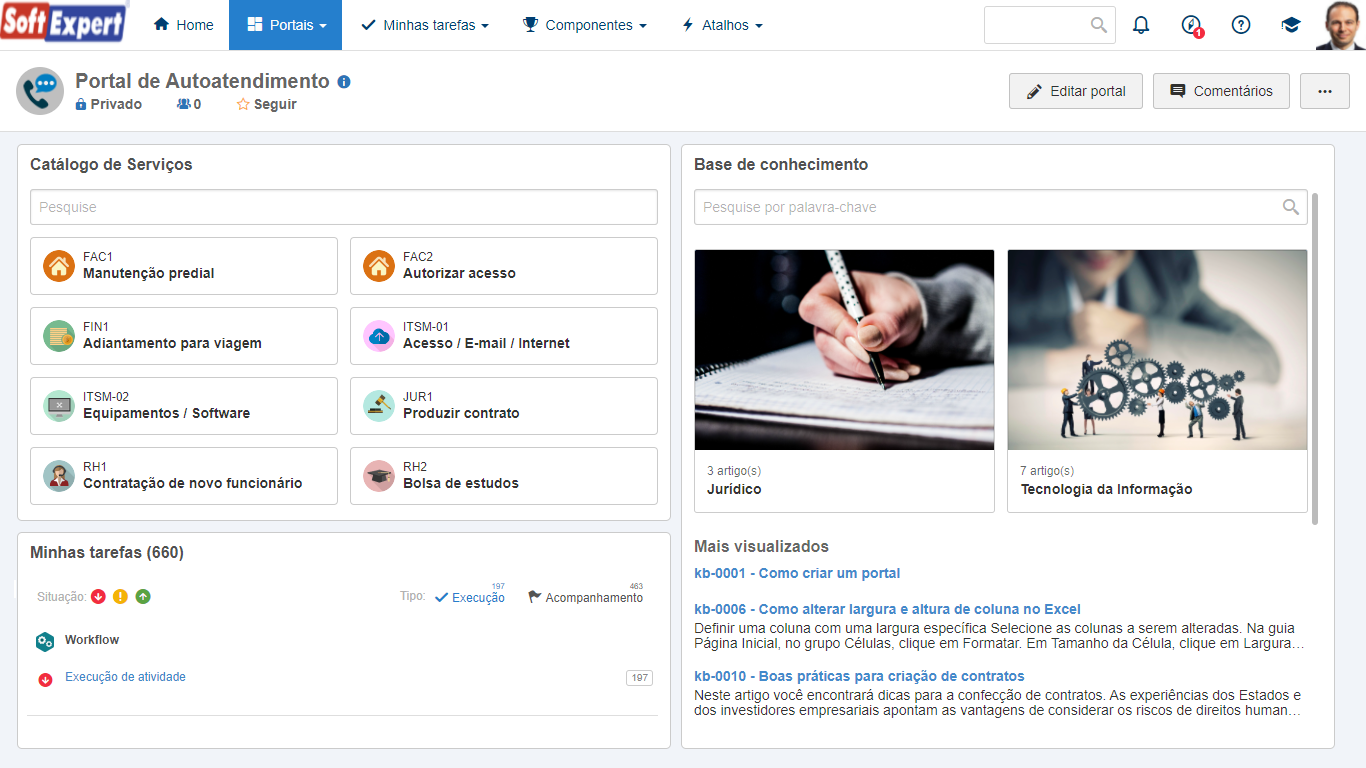Filter tasks by green on-time status
Viewport: 1366px width, 768px height.
[143, 597]
